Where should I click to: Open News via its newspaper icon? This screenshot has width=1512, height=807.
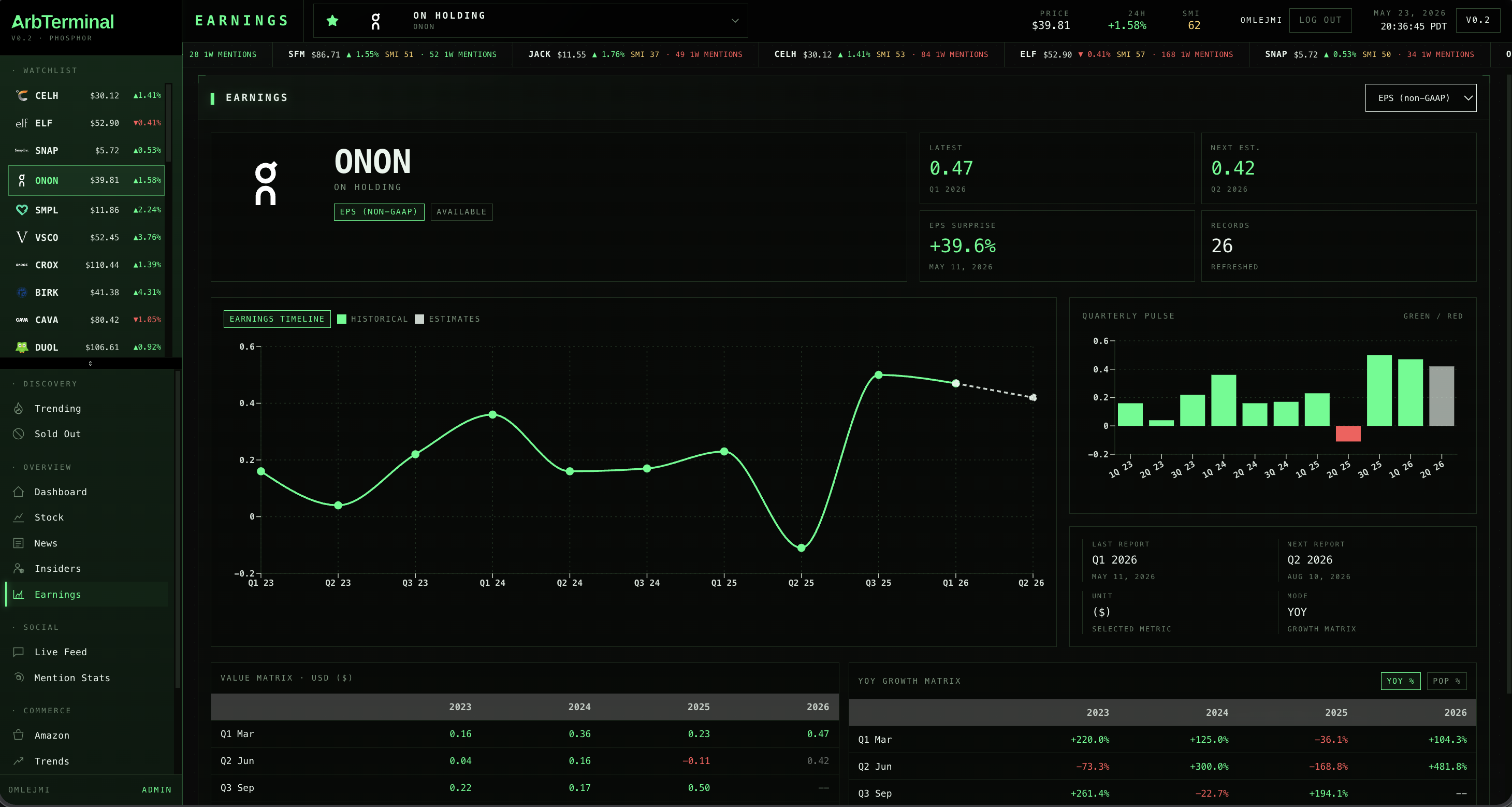coord(18,543)
